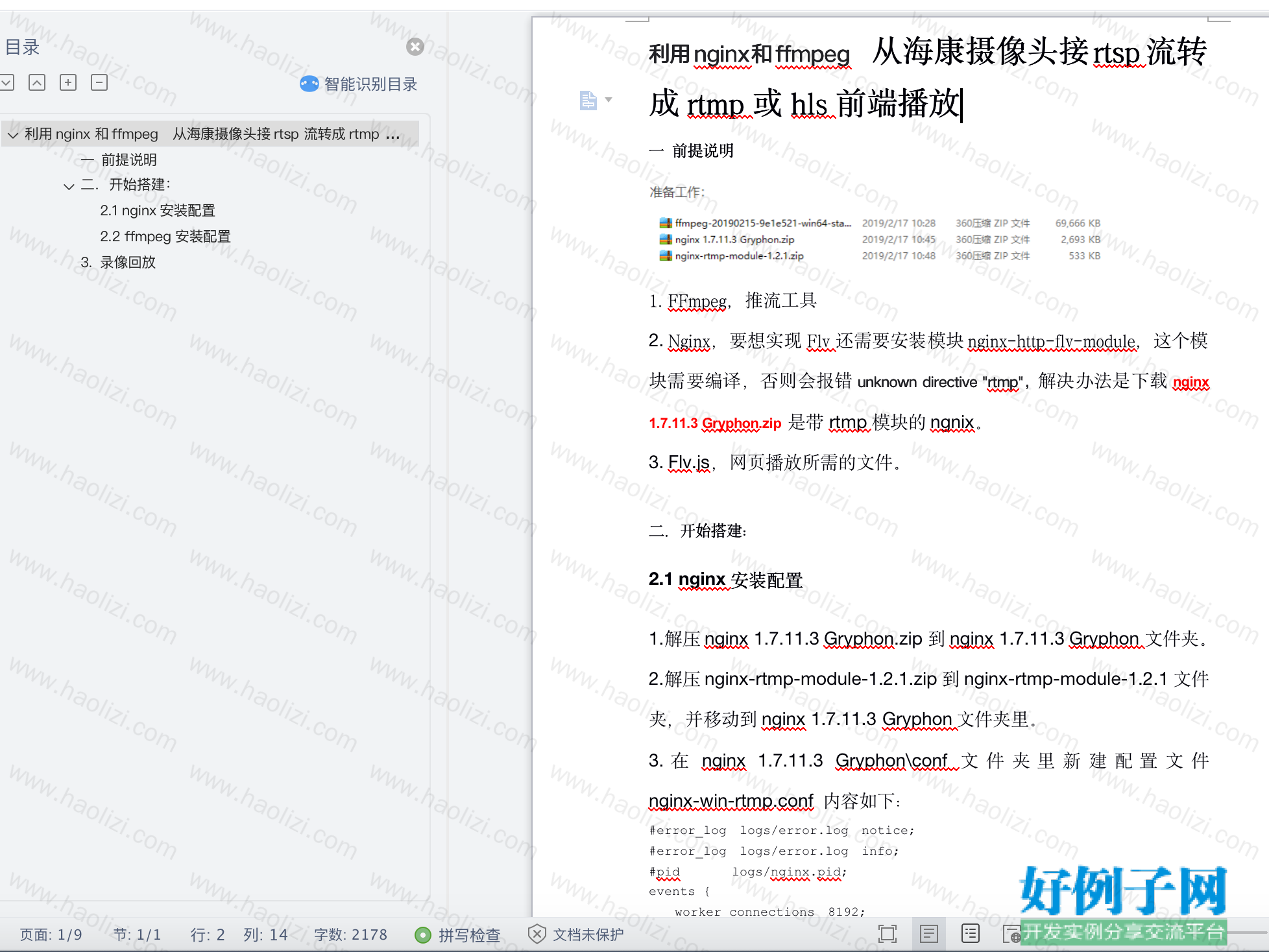The image size is (1269, 952).
Task: Navigate to 3. 录像回放 in the outline
Action: tap(118, 263)
